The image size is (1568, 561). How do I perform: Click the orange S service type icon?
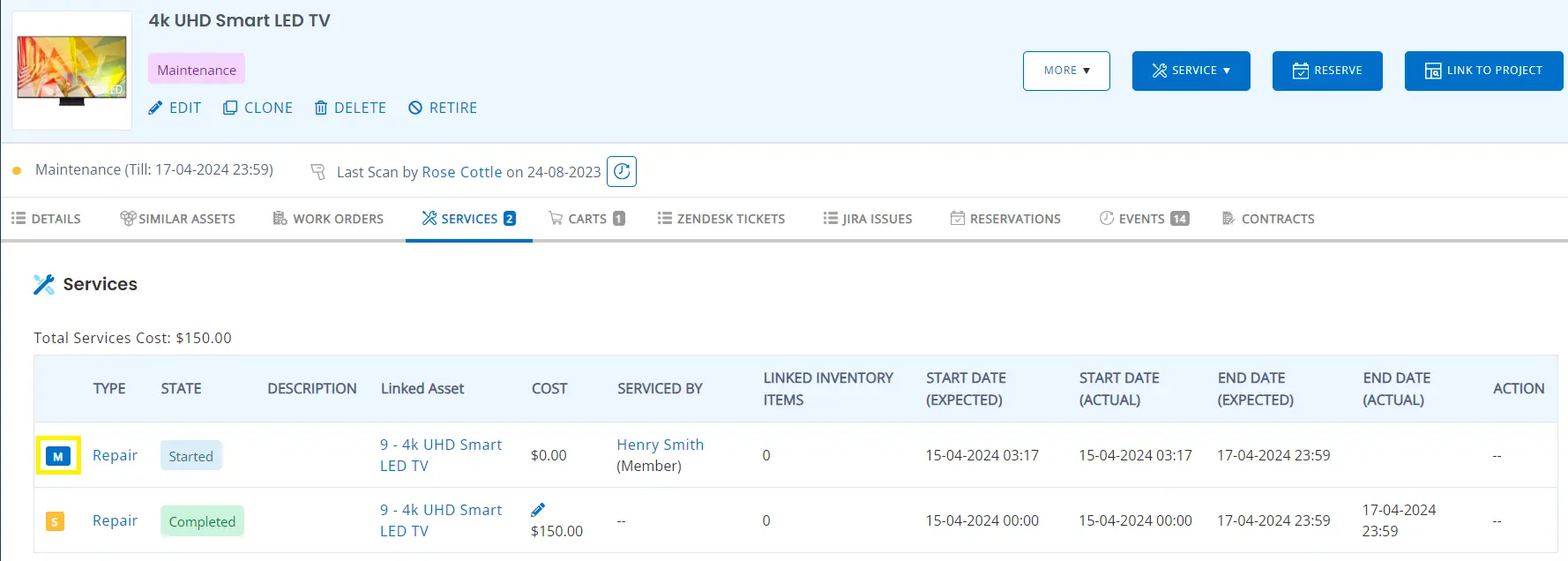(x=55, y=521)
